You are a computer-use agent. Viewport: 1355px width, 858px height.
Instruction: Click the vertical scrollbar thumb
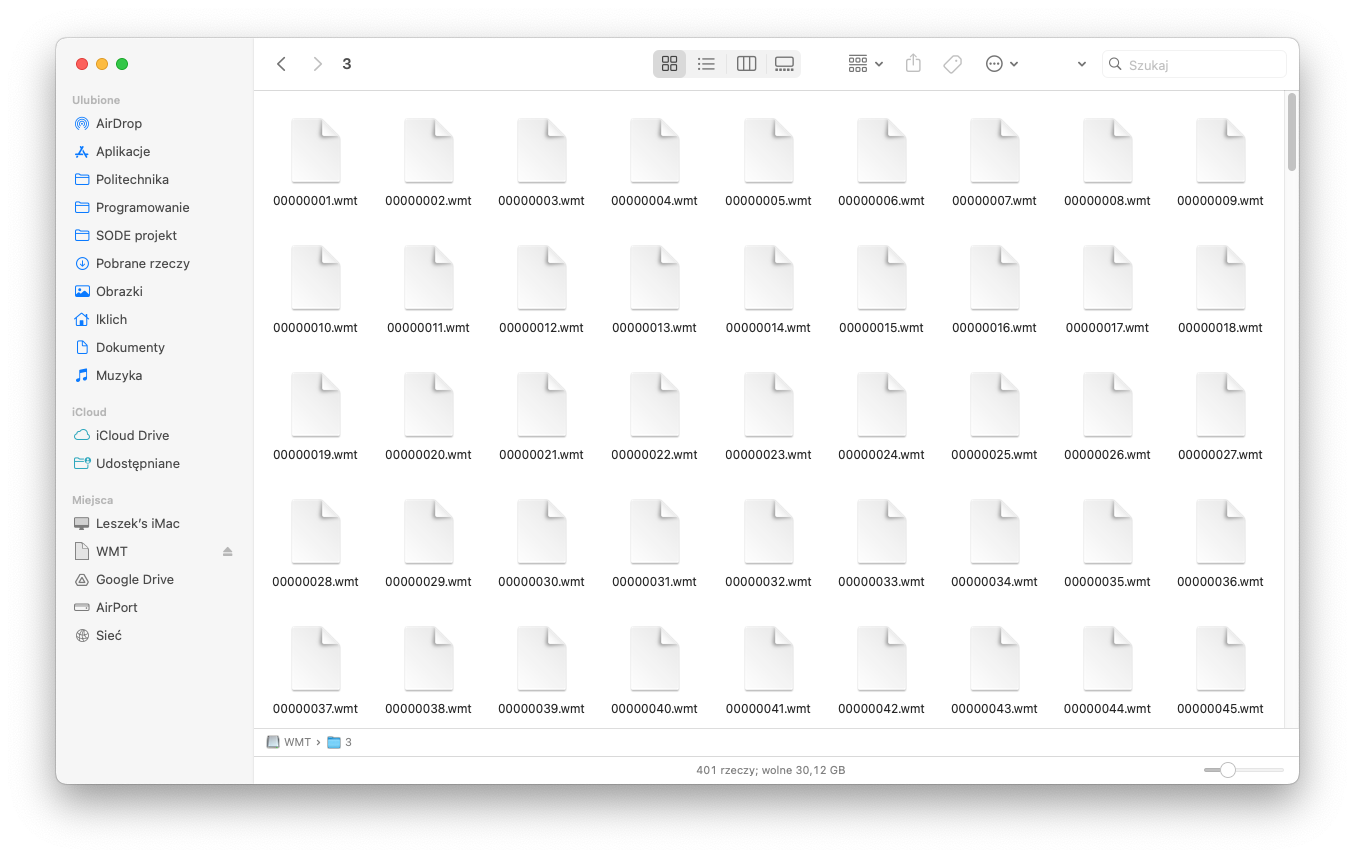pos(1292,131)
